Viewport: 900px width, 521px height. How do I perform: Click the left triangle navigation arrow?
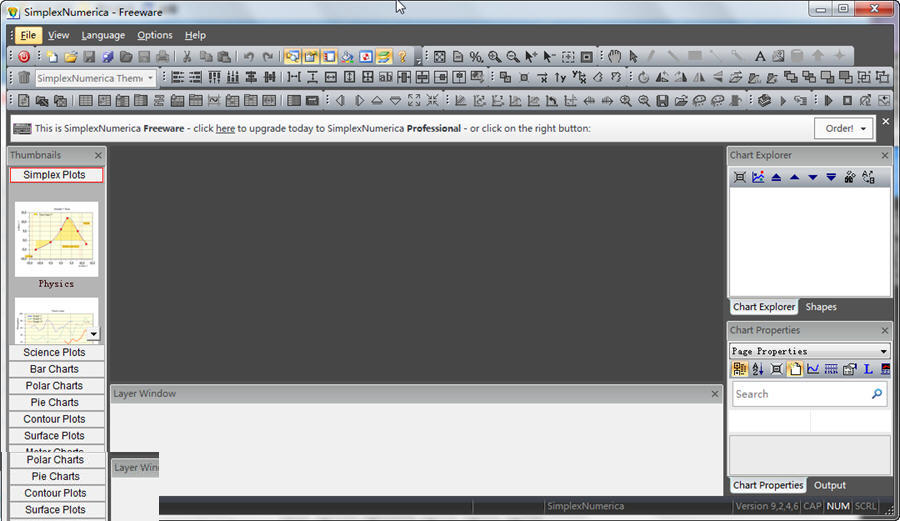pos(340,100)
